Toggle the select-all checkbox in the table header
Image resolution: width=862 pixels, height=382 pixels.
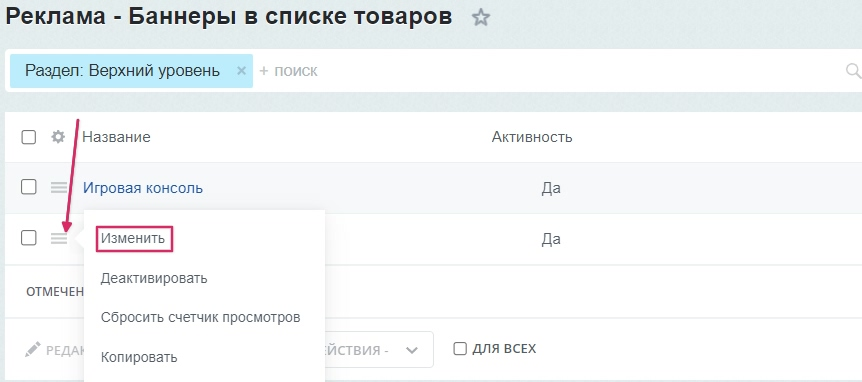click(x=29, y=137)
